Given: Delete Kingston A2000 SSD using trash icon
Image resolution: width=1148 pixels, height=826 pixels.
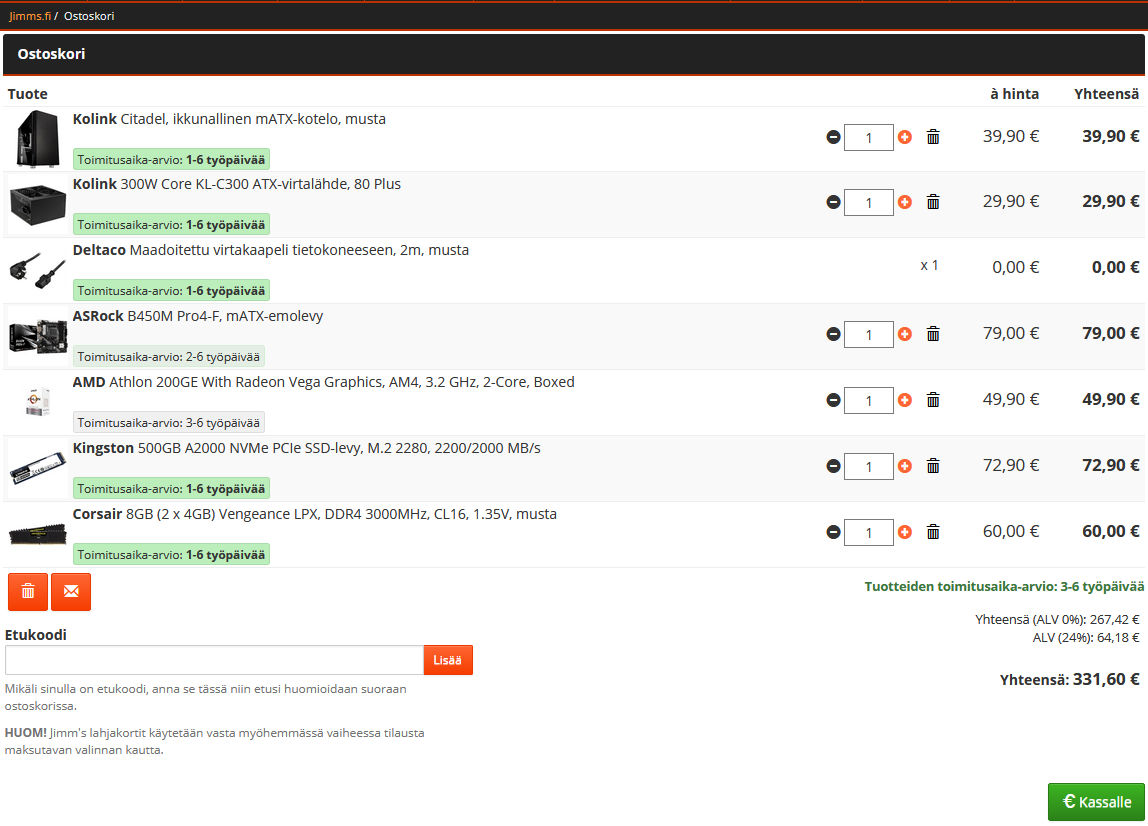Looking at the screenshot, I should click(x=933, y=466).
